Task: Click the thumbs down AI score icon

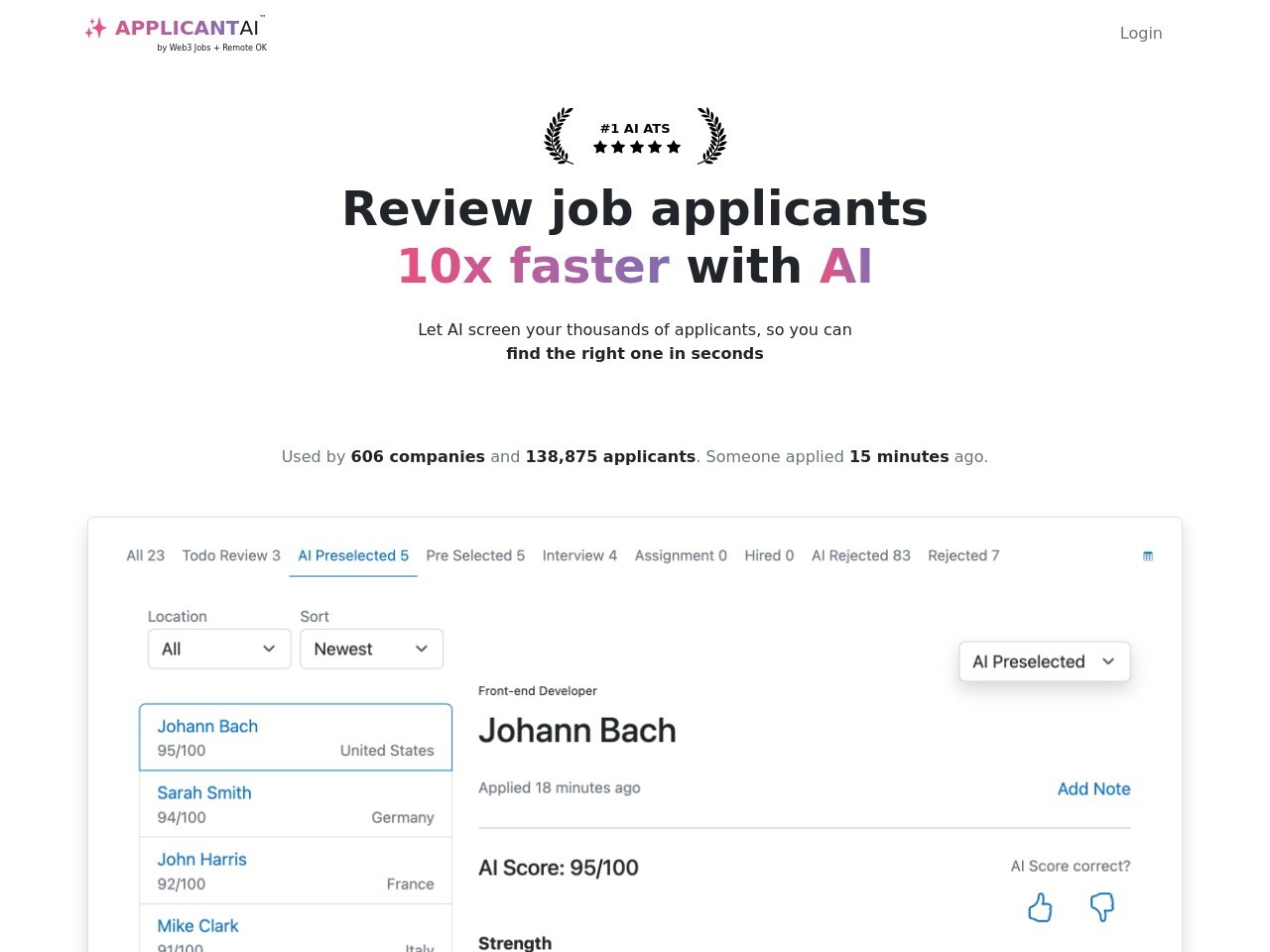Action: (x=1102, y=907)
